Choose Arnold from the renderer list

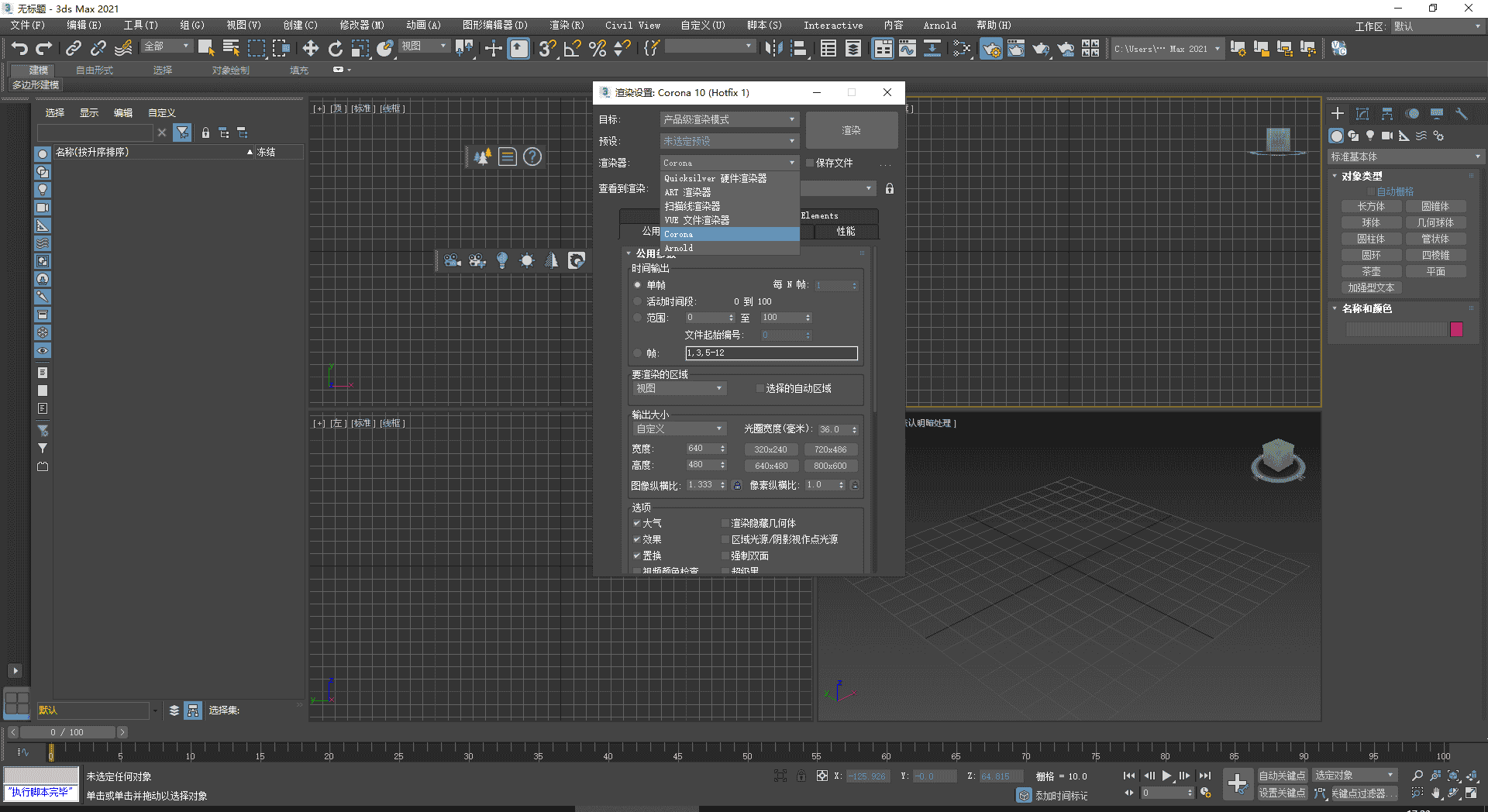point(679,248)
